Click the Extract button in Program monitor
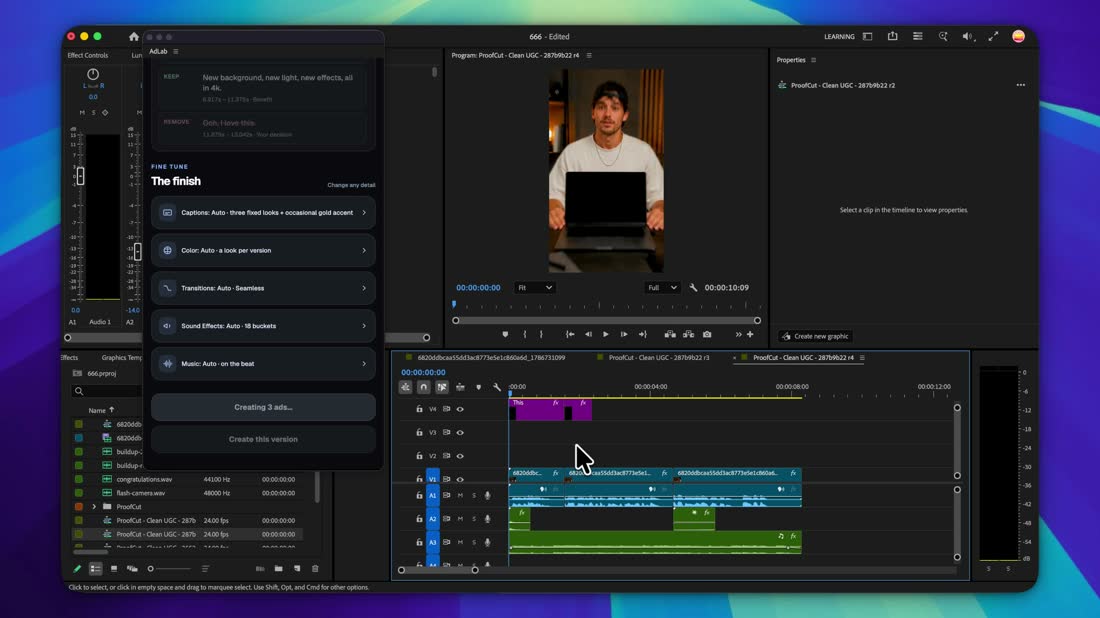The image size is (1100, 618). 688,335
